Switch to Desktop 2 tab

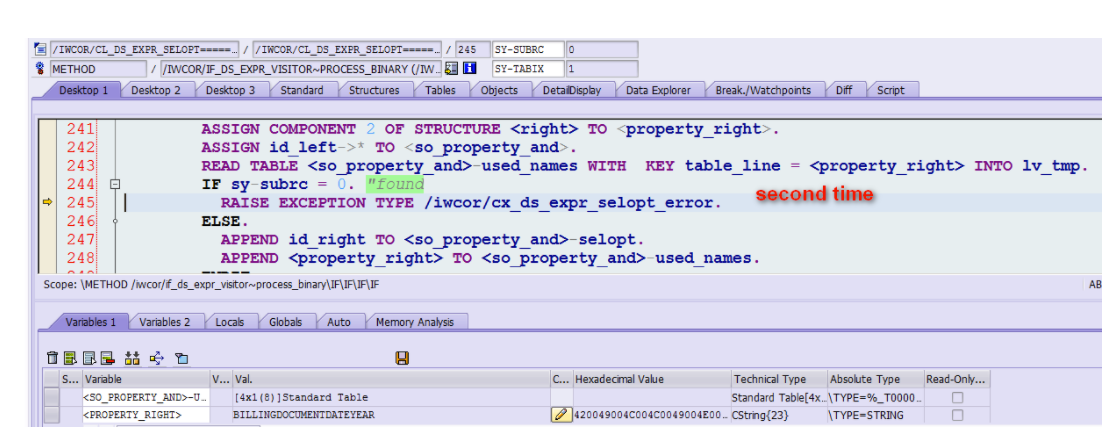[x=156, y=90]
